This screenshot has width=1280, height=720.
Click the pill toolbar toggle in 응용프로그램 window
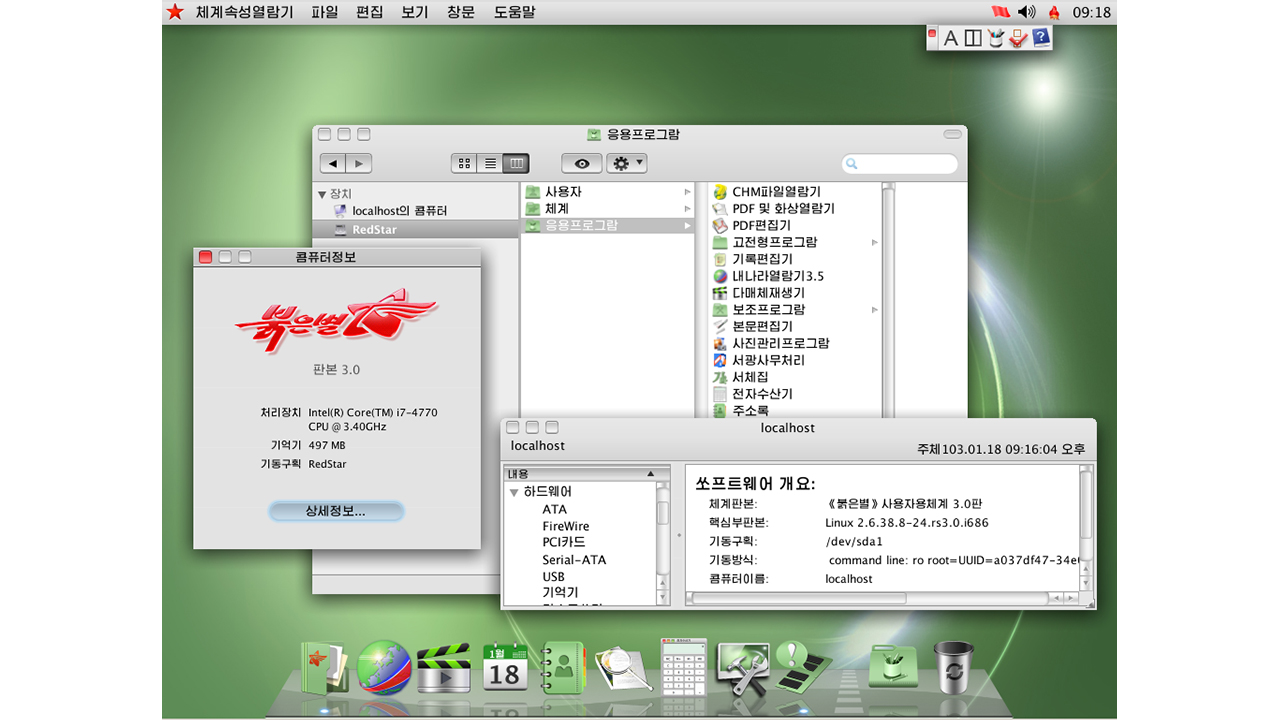pyautogui.click(x=952, y=134)
